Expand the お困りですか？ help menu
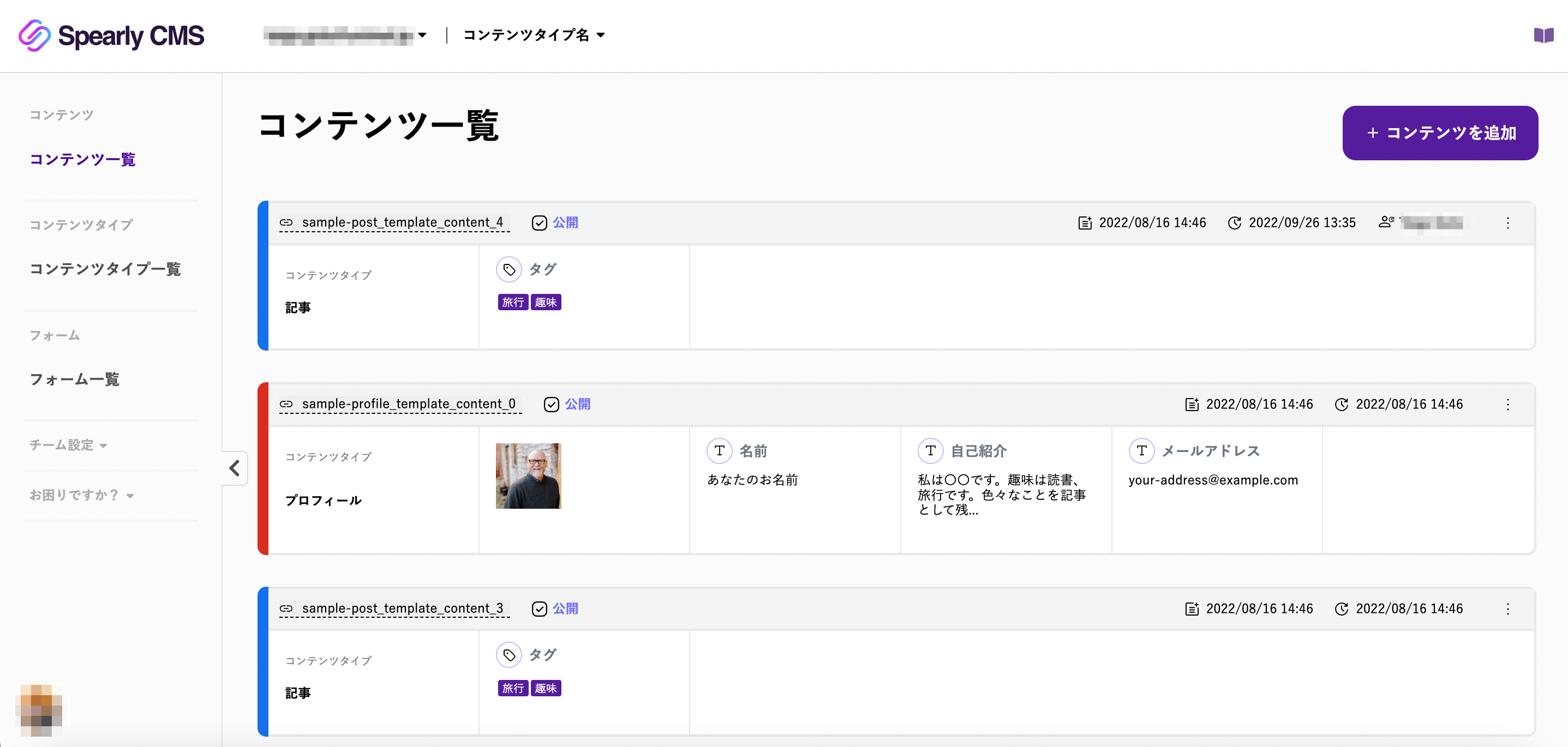This screenshot has height=747, width=1568. coord(82,495)
